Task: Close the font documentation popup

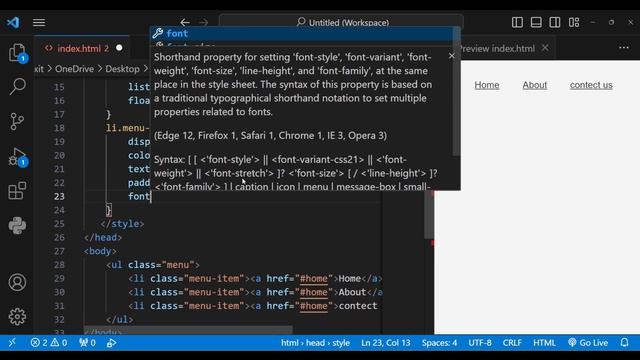Action: click(451, 56)
